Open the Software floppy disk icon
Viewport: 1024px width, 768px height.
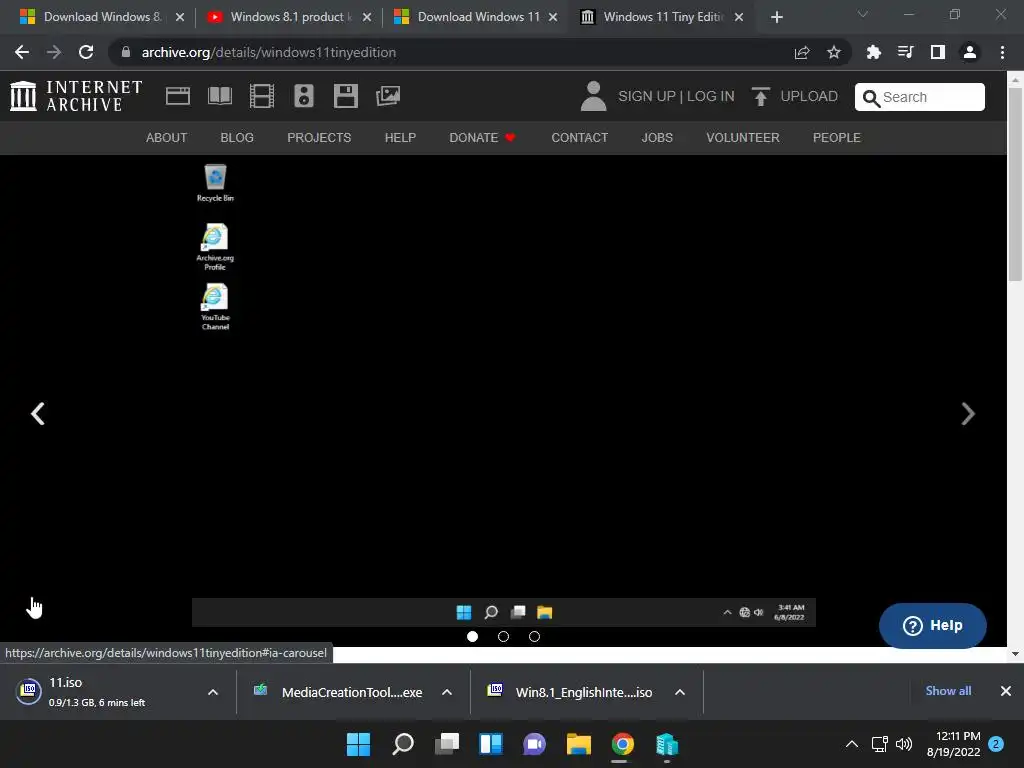(345, 96)
